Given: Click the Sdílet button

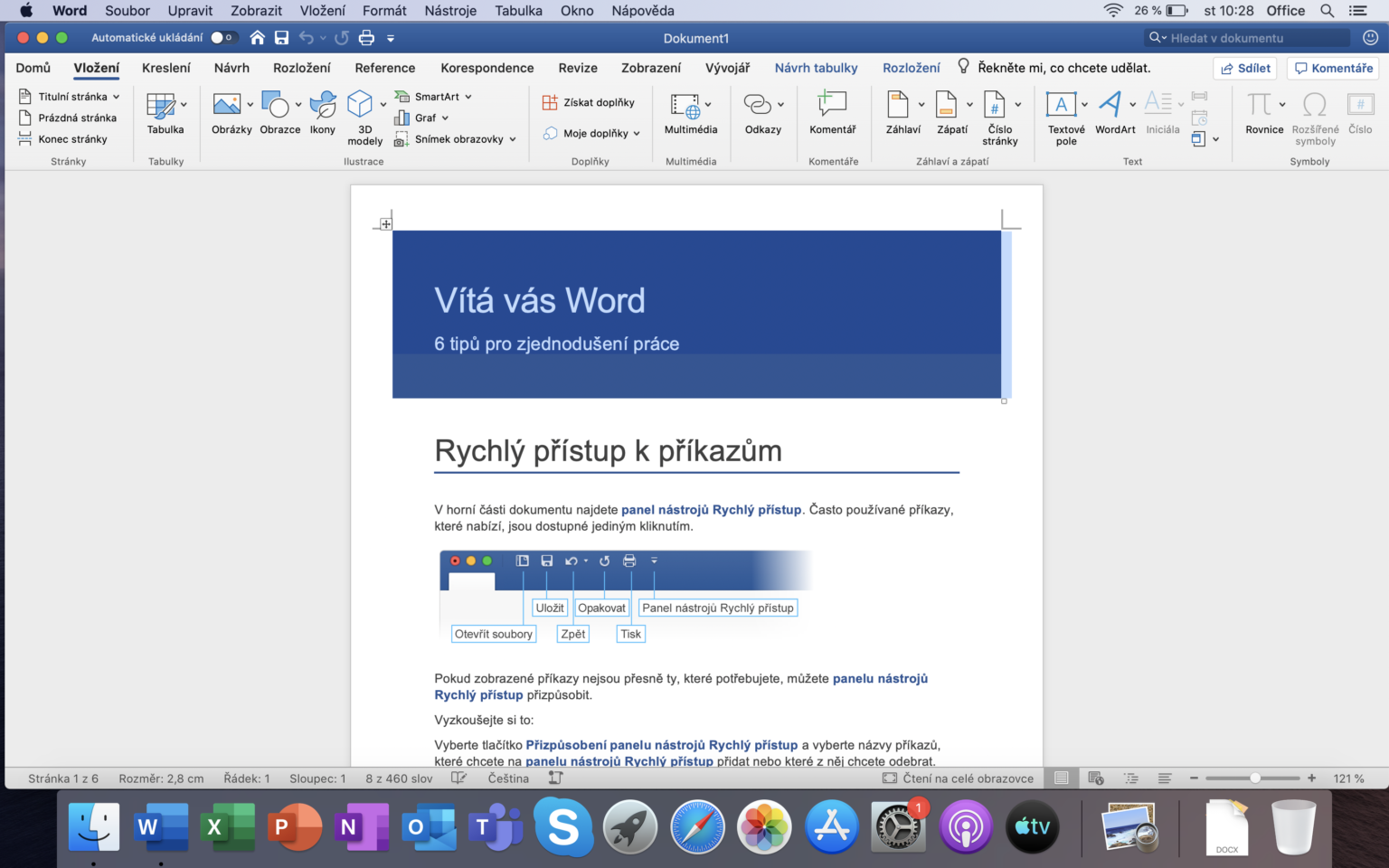Looking at the screenshot, I should (1244, 68).
